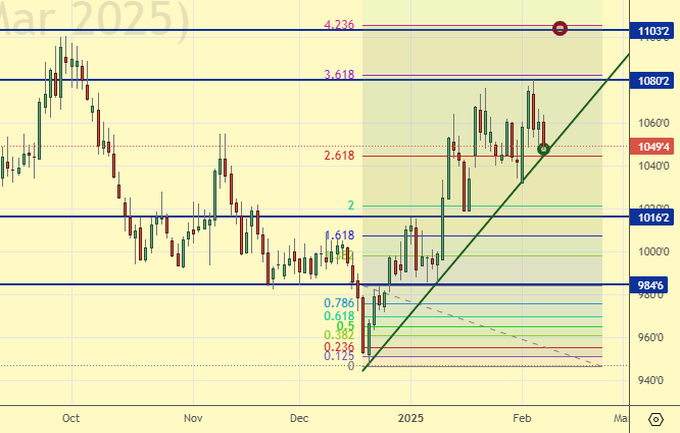Click the green circle marker on trendline
This screenshot has height=433, width=680.
click(x=544, y=149)
